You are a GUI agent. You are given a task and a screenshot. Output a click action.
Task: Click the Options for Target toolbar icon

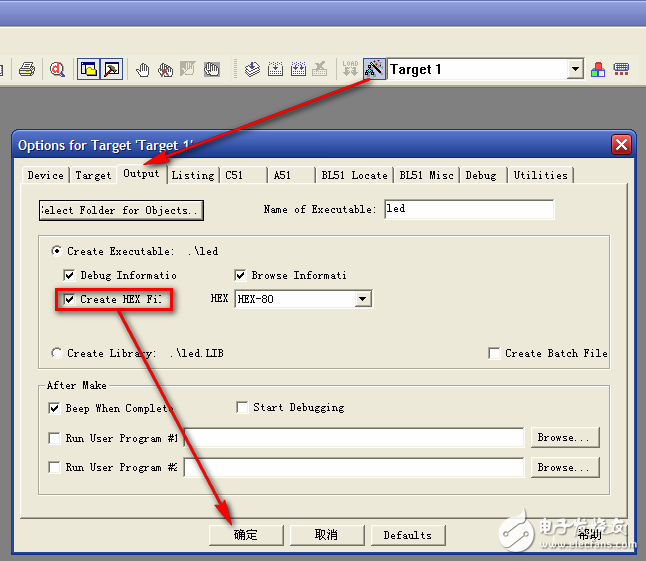(374, 69)
